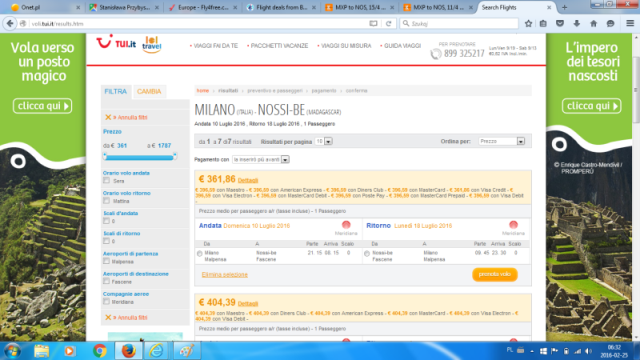
Task: Open the Windows Start button
Action: (x=12, y=351)
